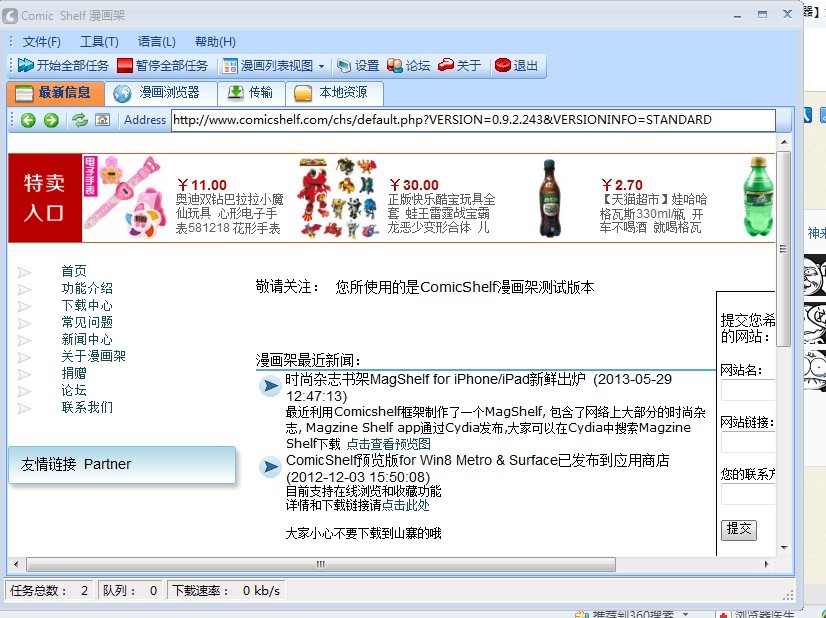Click the 友情链接 Partner panel header
Screen dimensions: 826x618
click(122, 465)
